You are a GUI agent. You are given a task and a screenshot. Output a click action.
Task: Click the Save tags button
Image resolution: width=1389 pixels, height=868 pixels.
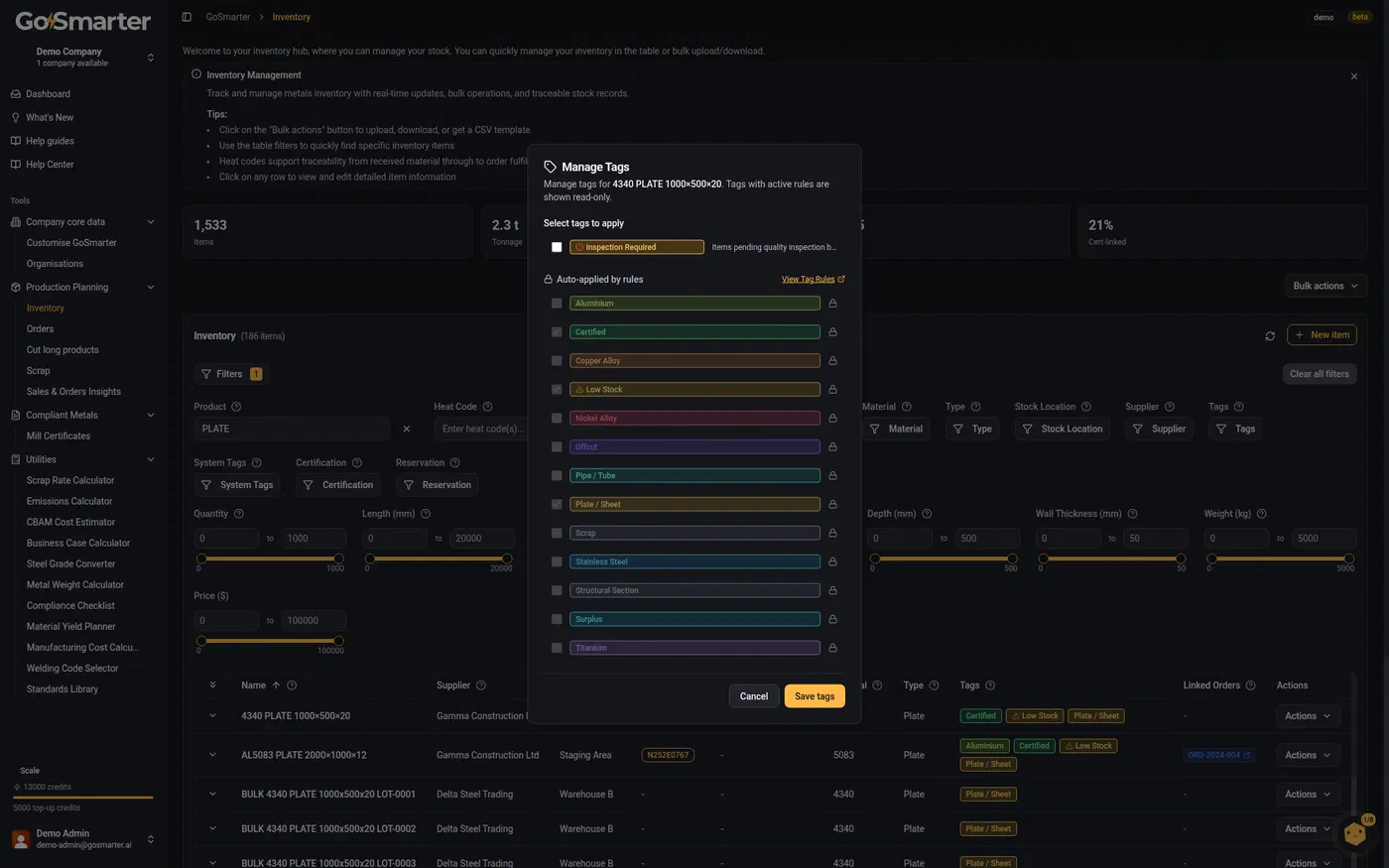[815, 696]
